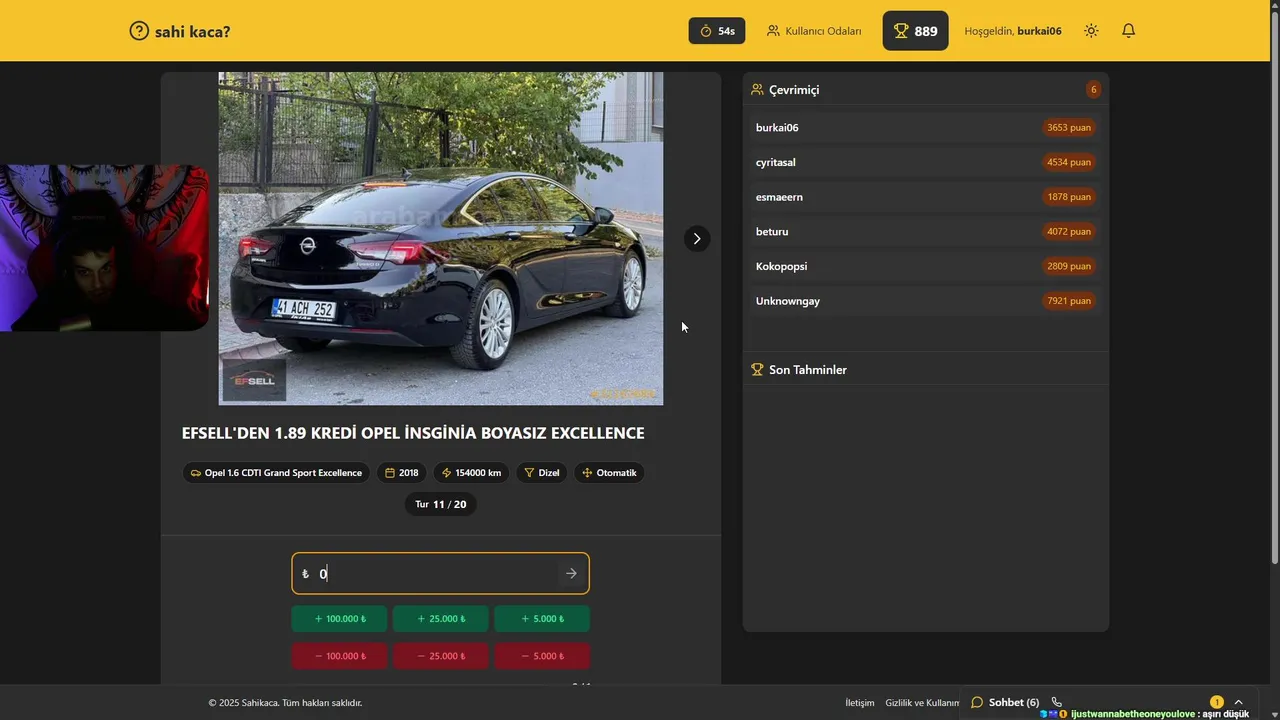Click the Opel 1.6 CDTI model tag
Viewport: 1280px width, 720px height.
(x=276, y=473)
